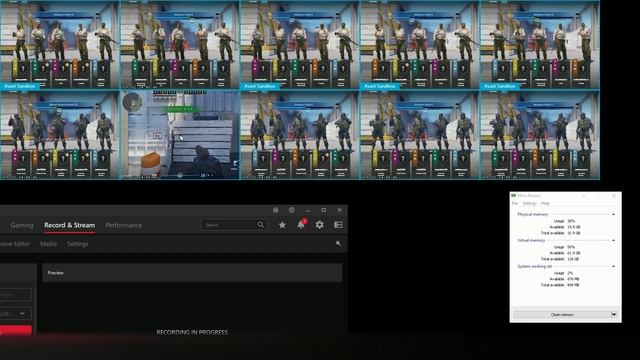
Task: Open Help menu in Mem Reduct
Action: coord(545,203)
